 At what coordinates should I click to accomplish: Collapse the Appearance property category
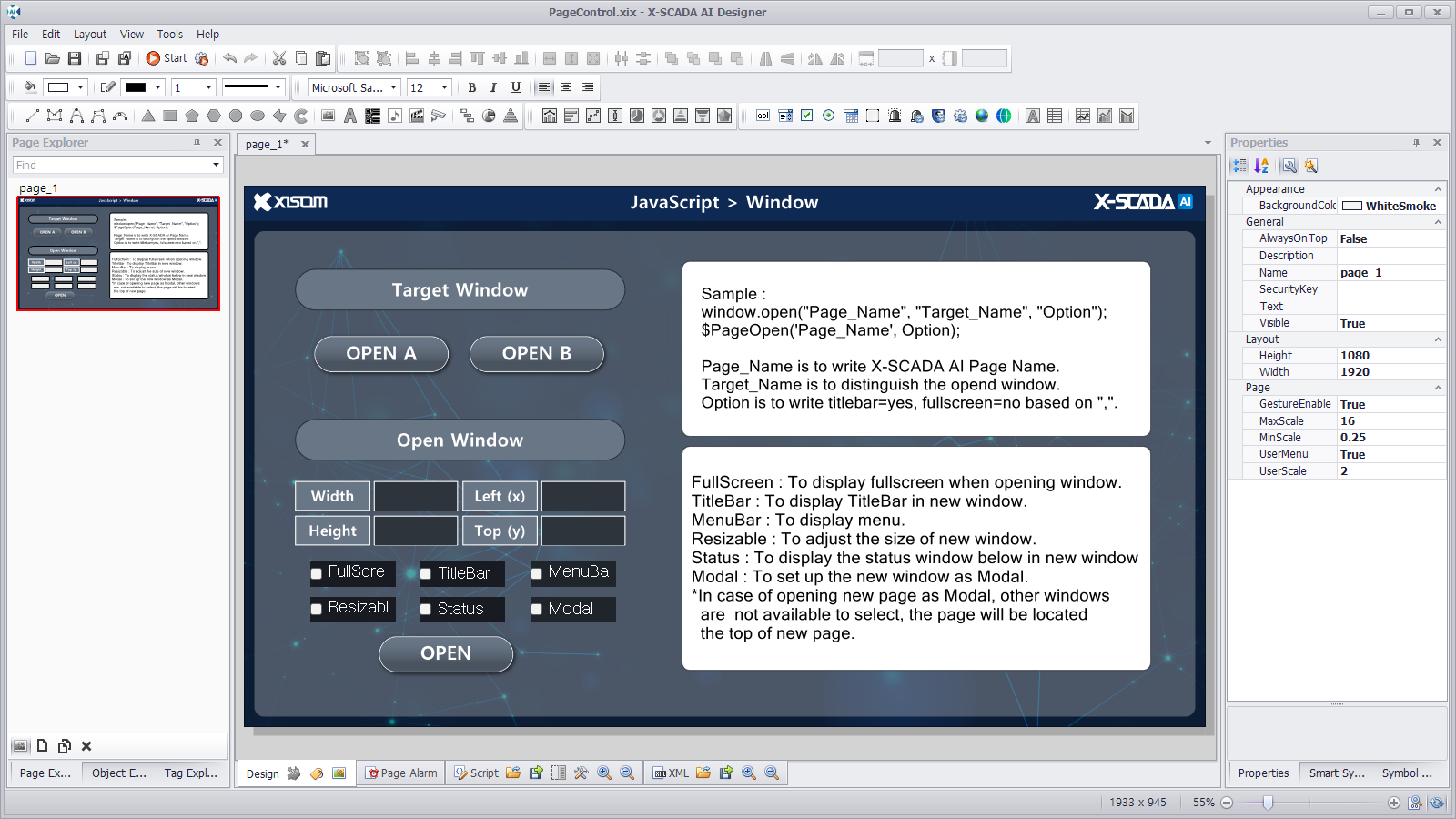coord(1438,189)
